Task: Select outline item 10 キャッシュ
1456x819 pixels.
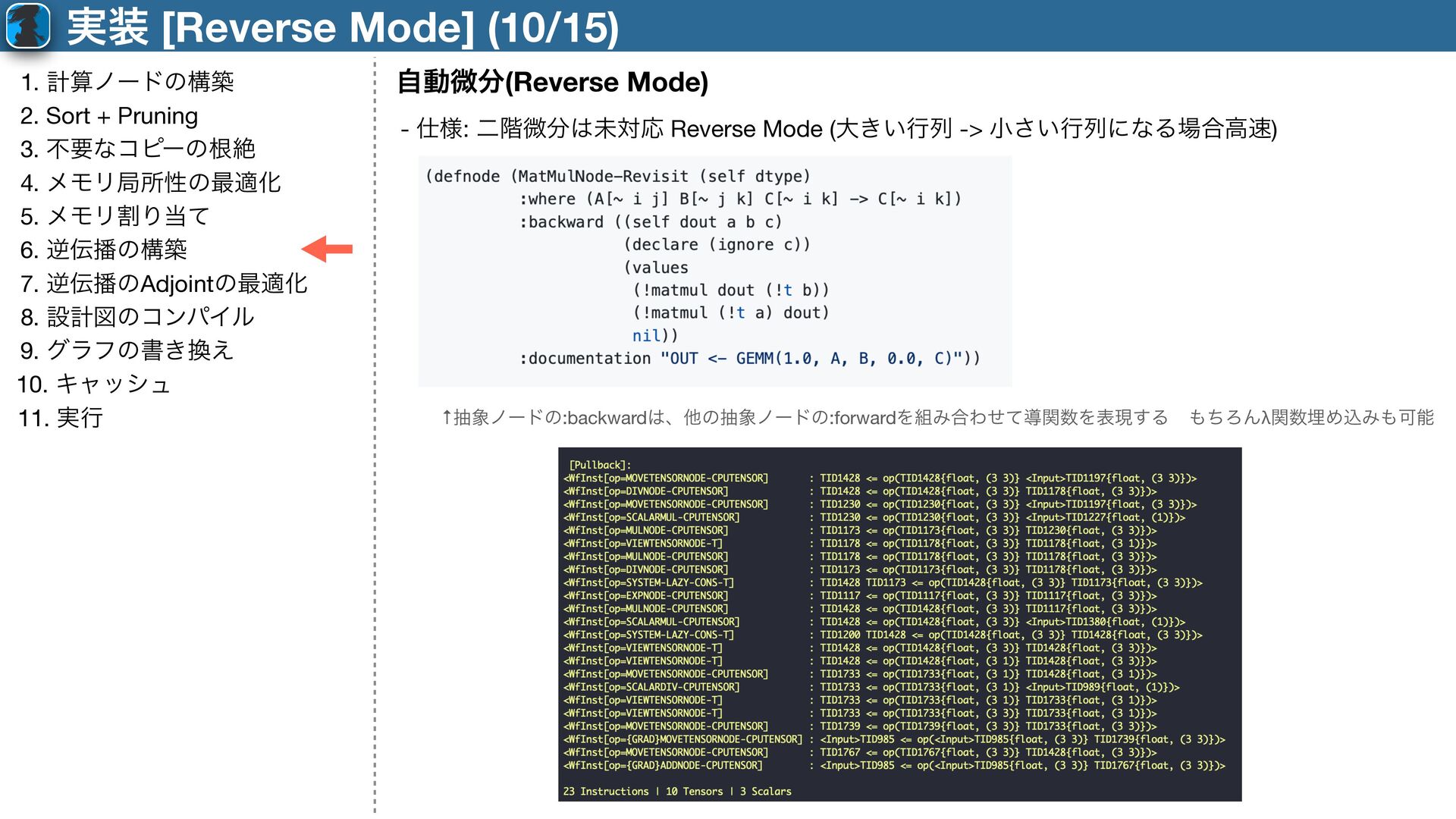Action: pyautogui.click(x=94, y=384)
